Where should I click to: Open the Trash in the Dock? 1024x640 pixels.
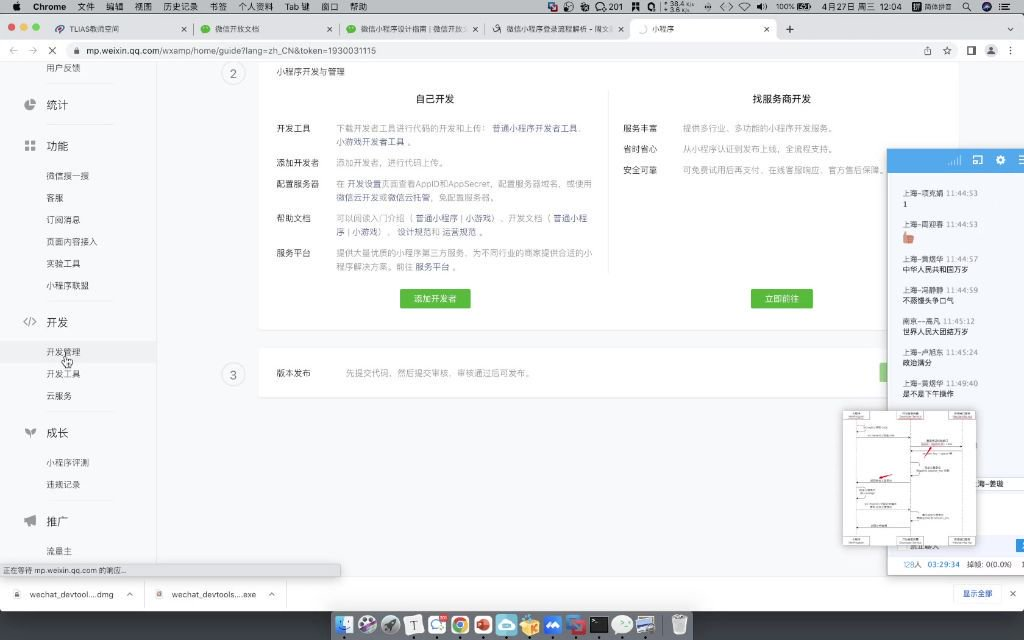[679, 624]
